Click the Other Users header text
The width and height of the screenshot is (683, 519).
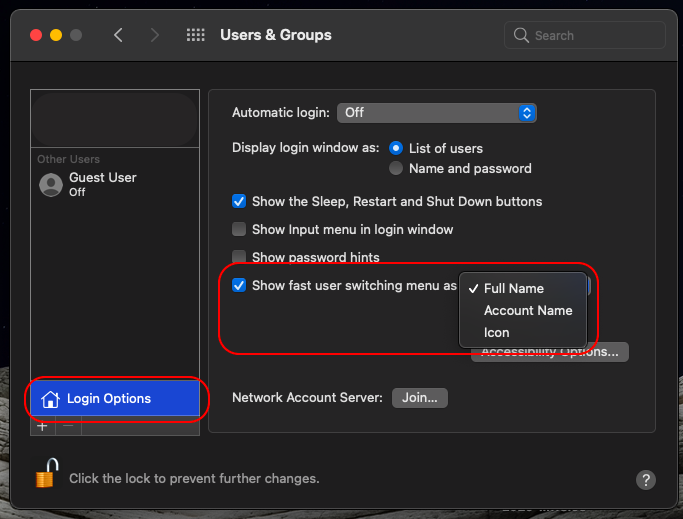[68, 159]
